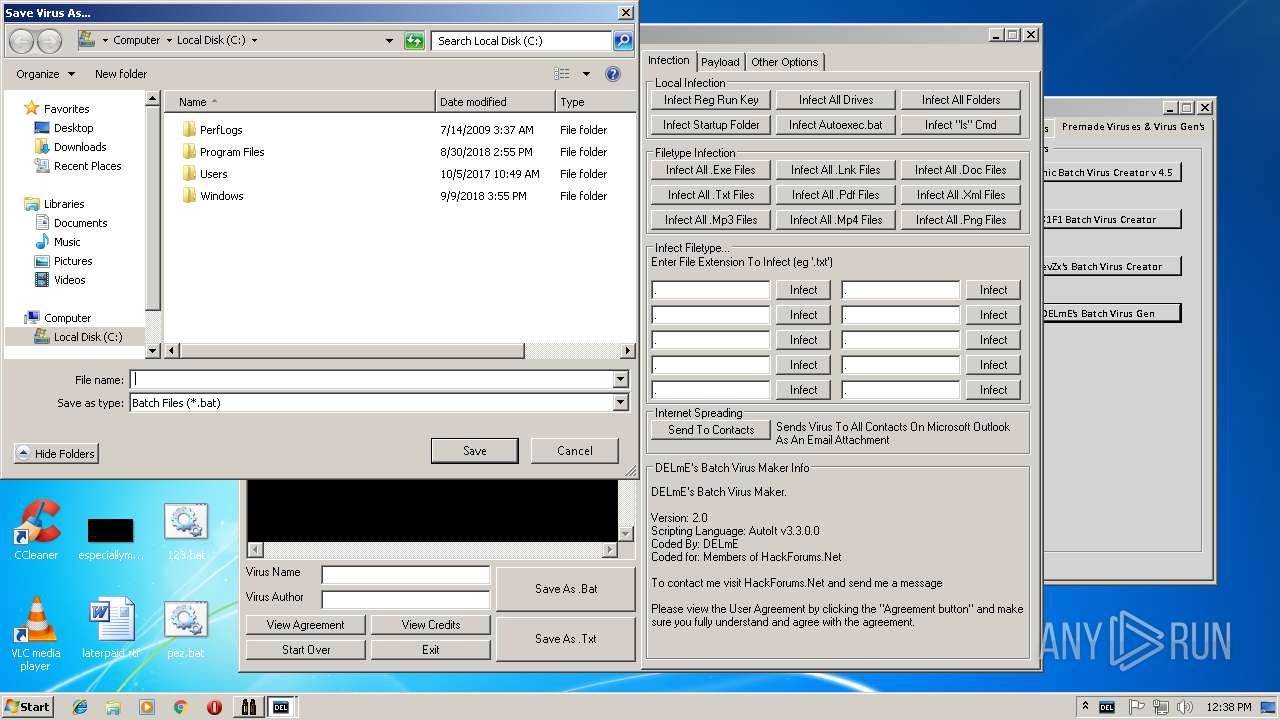
Task: Click the clock showing 12:38 PM
Action: tap(1228, 707)
